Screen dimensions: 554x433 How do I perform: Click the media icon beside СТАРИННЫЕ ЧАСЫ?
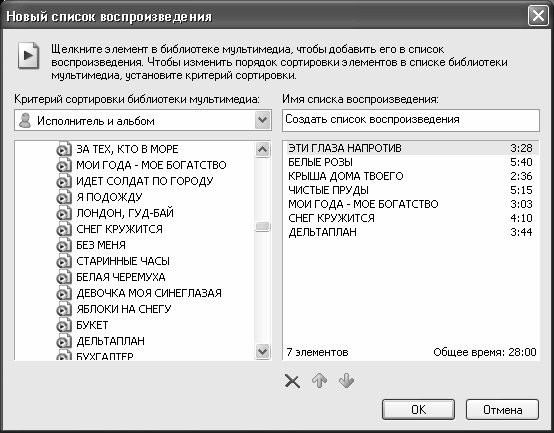pyautogui.click(x=64, y=261)
